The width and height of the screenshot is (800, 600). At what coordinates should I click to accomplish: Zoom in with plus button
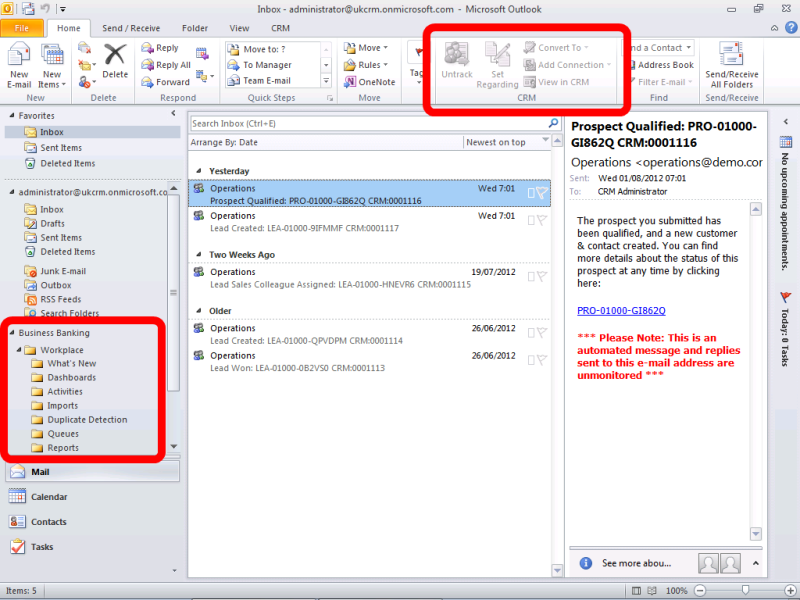tap(790, 590)
